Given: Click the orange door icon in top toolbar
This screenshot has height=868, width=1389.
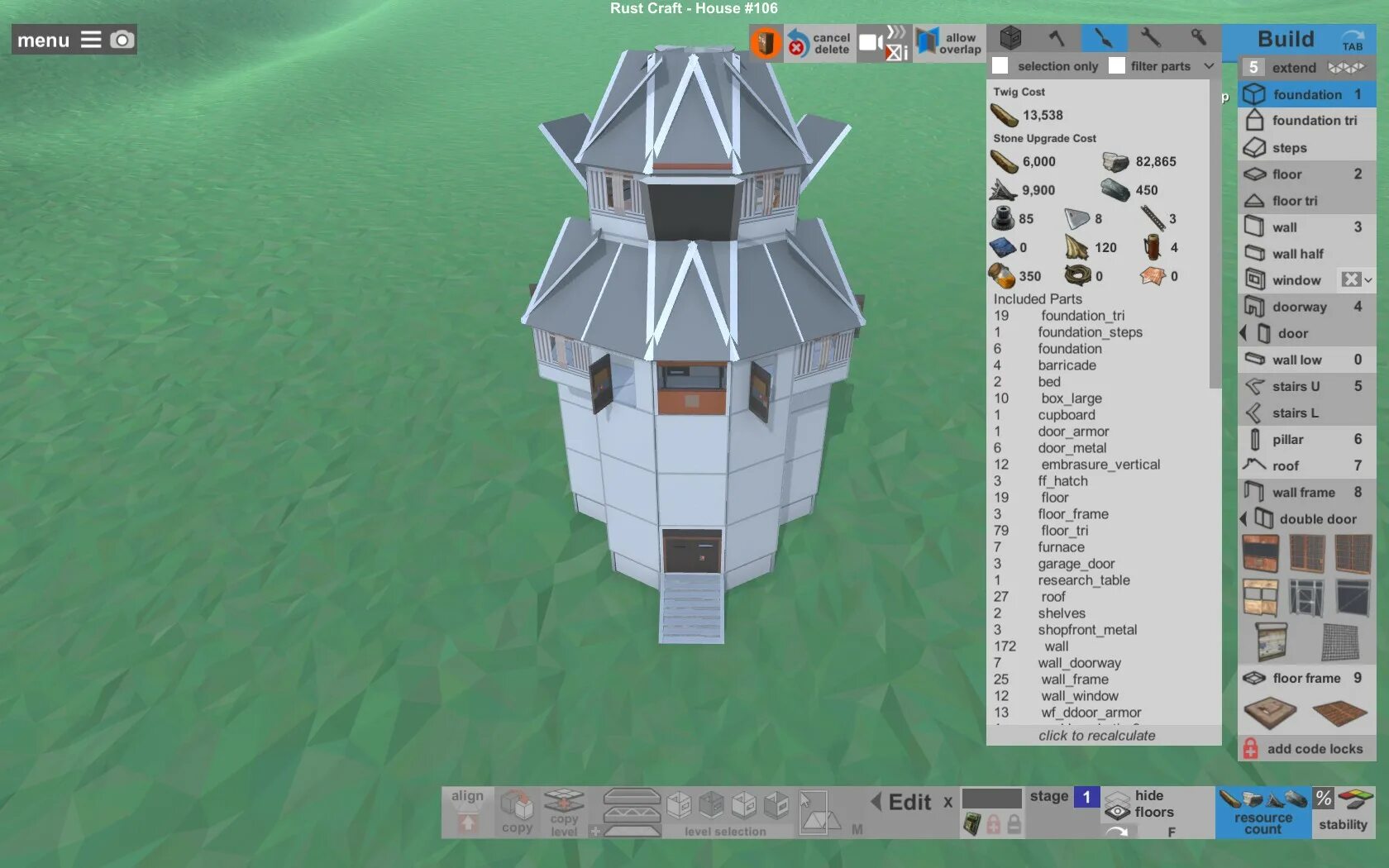Looking at the screenshot, I should pos(766,43).
